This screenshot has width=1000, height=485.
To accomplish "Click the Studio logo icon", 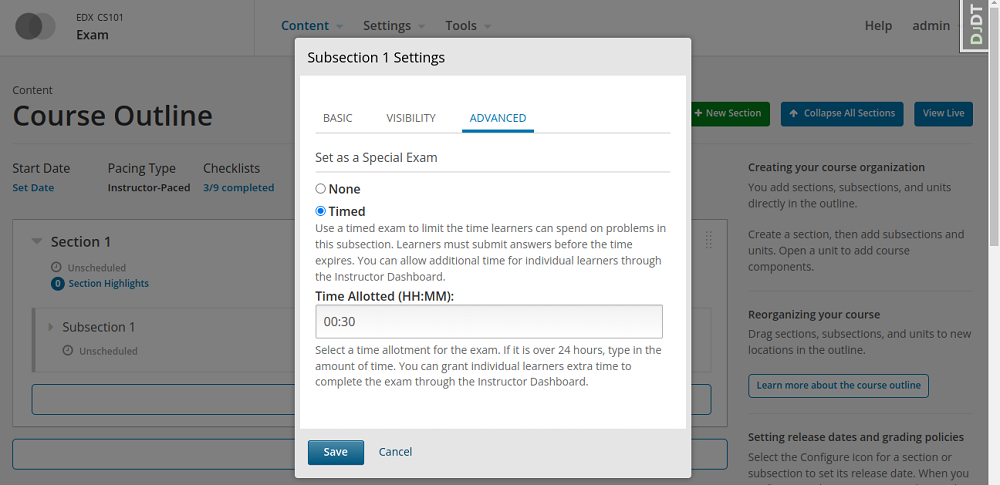I will (x=36, y=26).
